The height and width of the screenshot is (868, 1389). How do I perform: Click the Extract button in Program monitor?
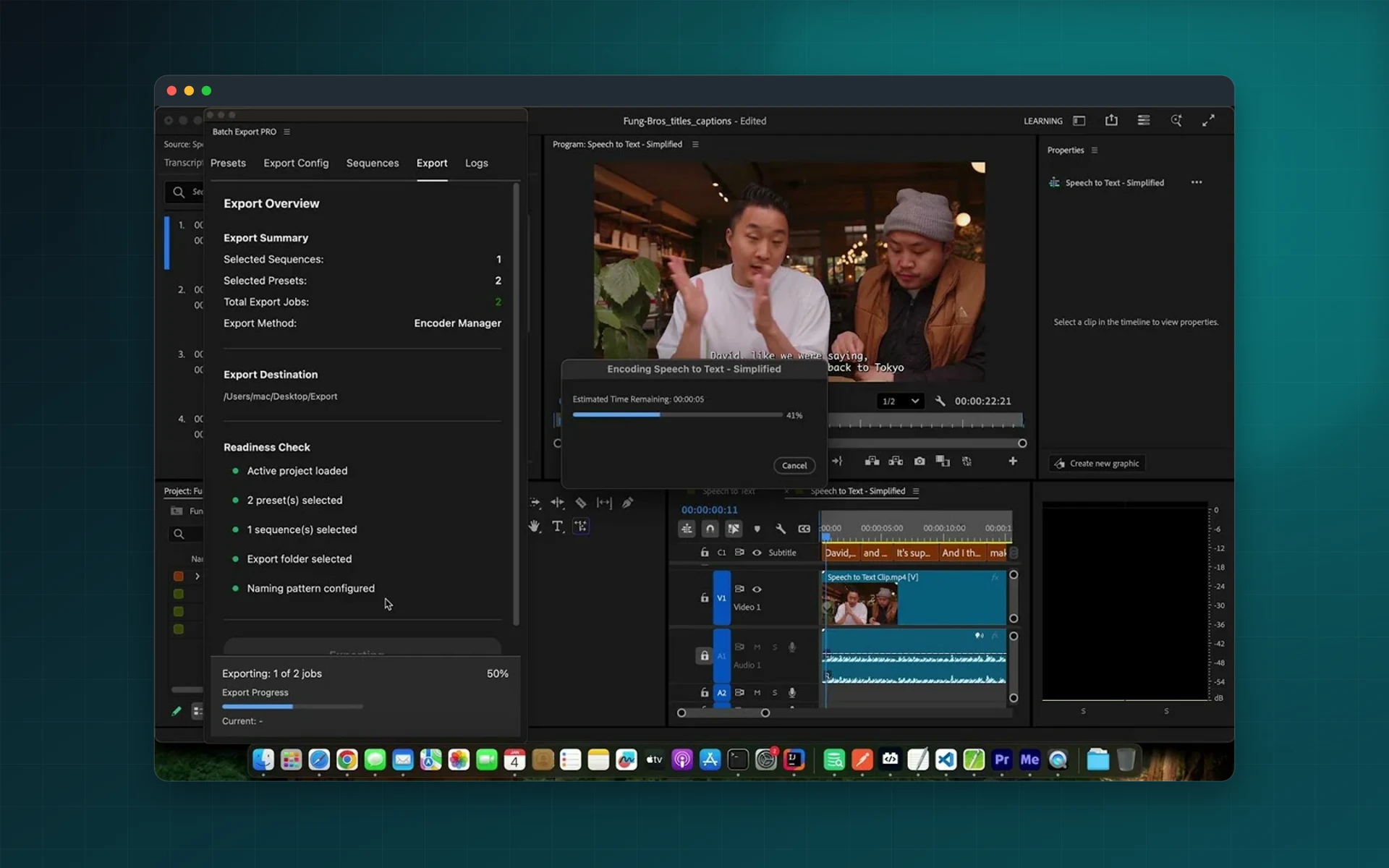[896, 461]
